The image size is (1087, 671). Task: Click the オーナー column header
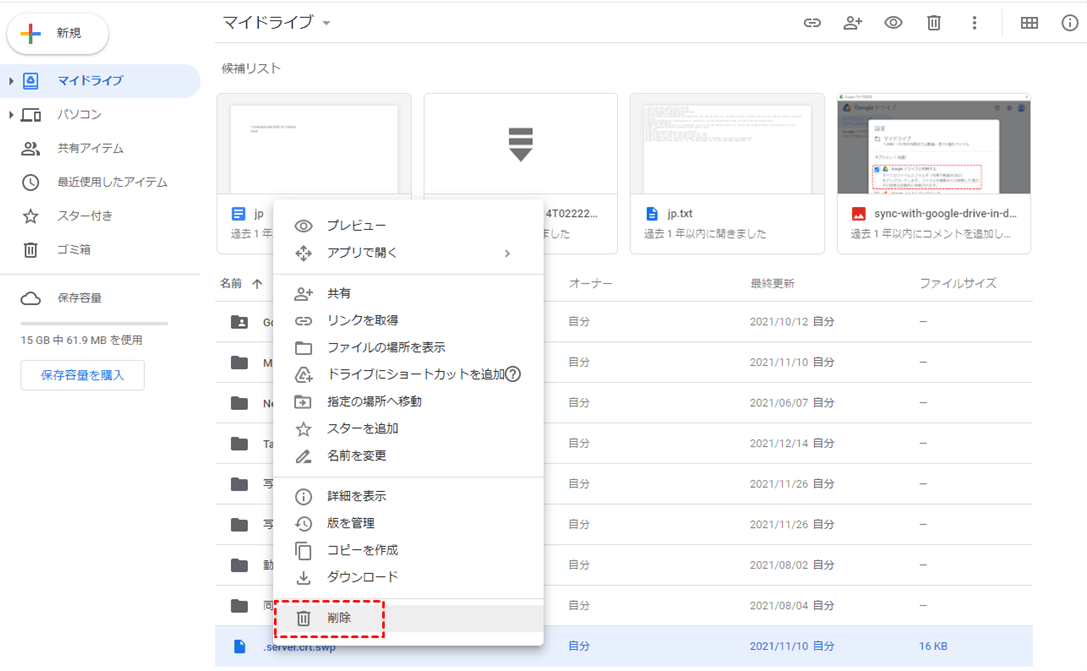click(x=590, y=284)
